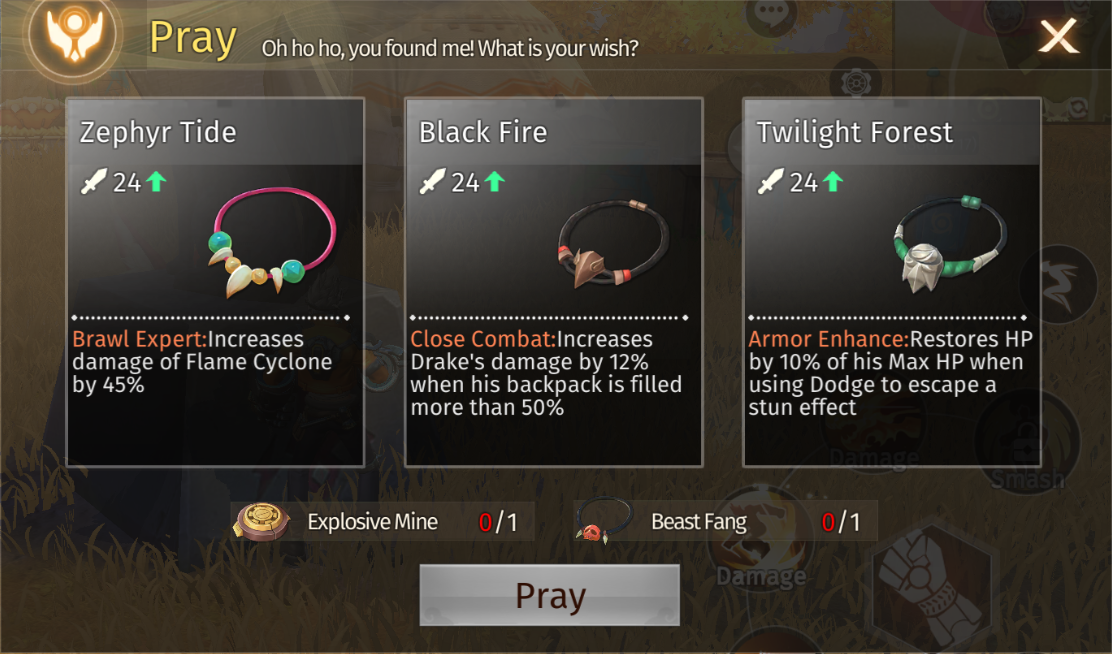The image size is (1112, 654).
Task: Click the Explosive Mine 0/1 counter
Action: tap(498, 522)
